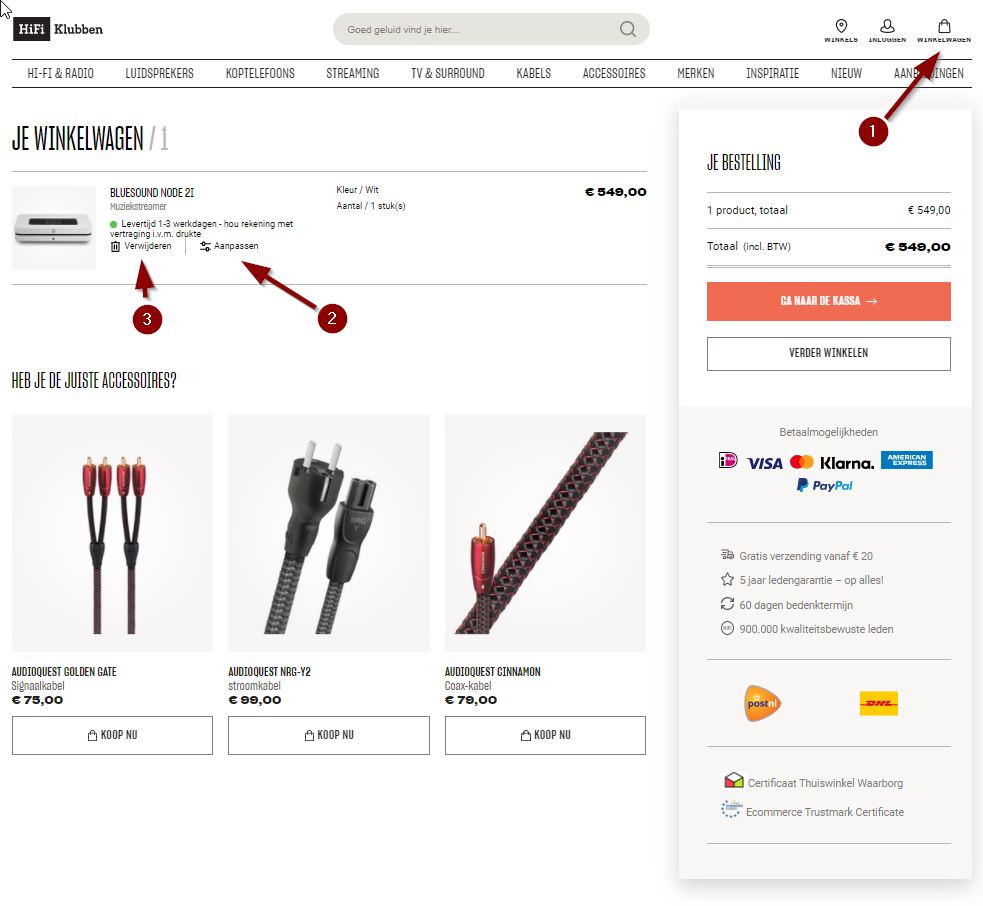Click the Aanpassen sliders icon
The width and height of the screenshot is (983, 906).
[x=205, y=246]
